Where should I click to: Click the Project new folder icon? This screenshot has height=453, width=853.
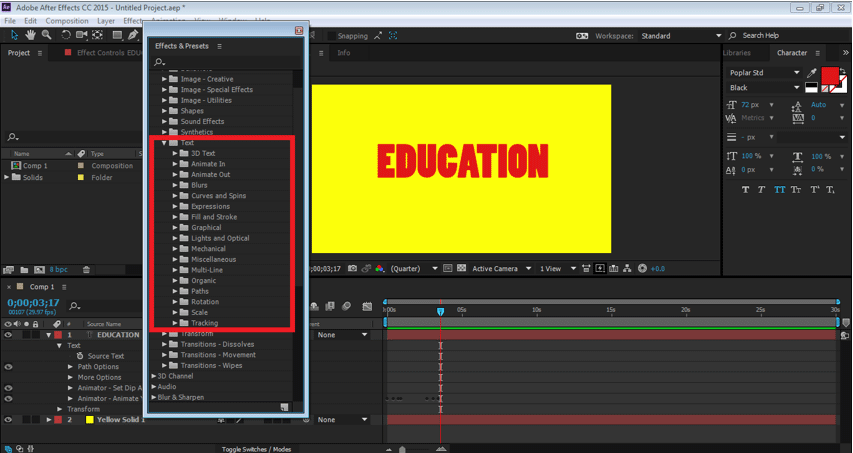pyautogui.click(x=24, y=270)
